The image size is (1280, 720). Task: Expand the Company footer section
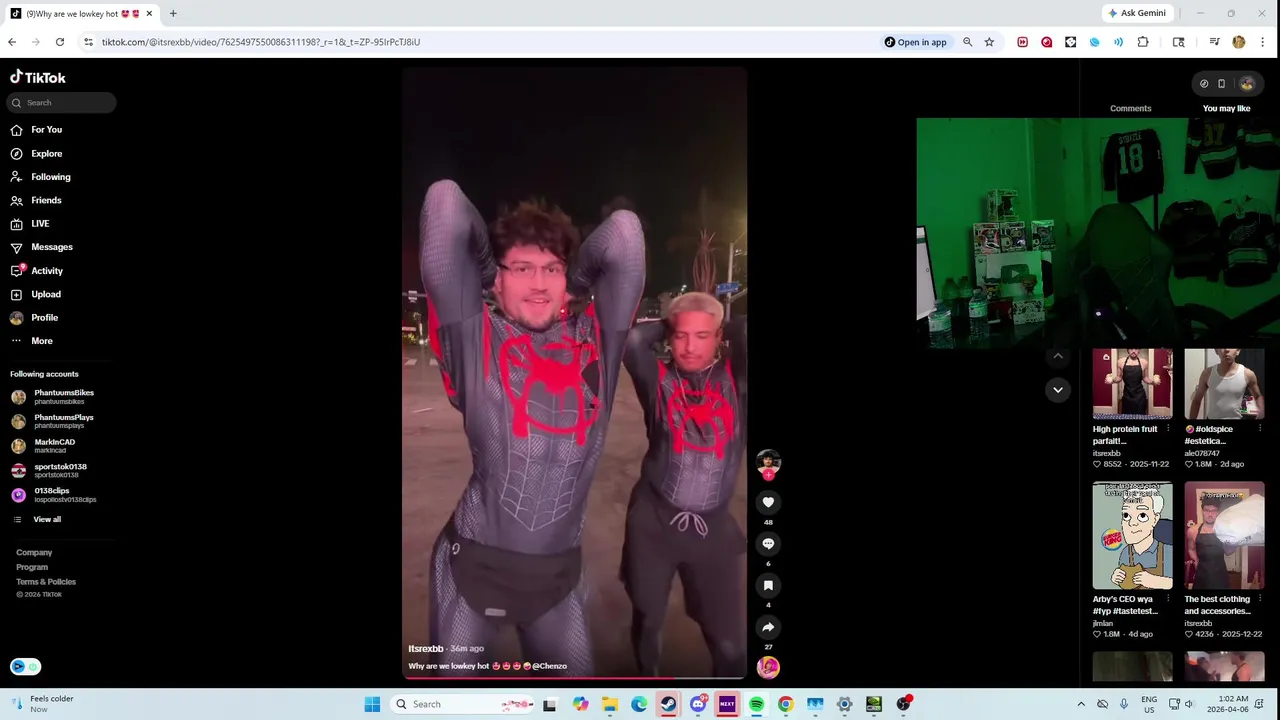coord(34,552)
